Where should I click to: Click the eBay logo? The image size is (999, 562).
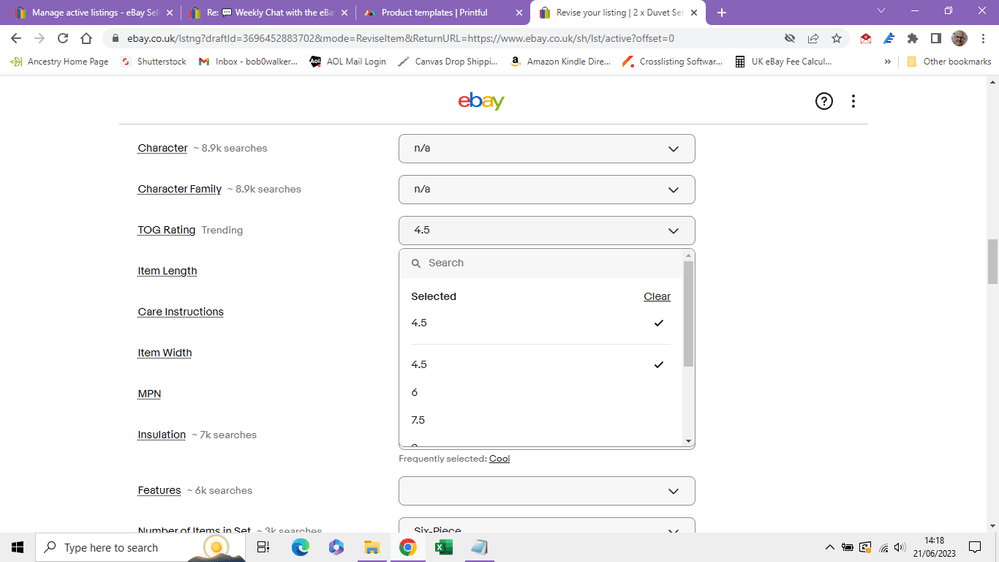[481, 101]
